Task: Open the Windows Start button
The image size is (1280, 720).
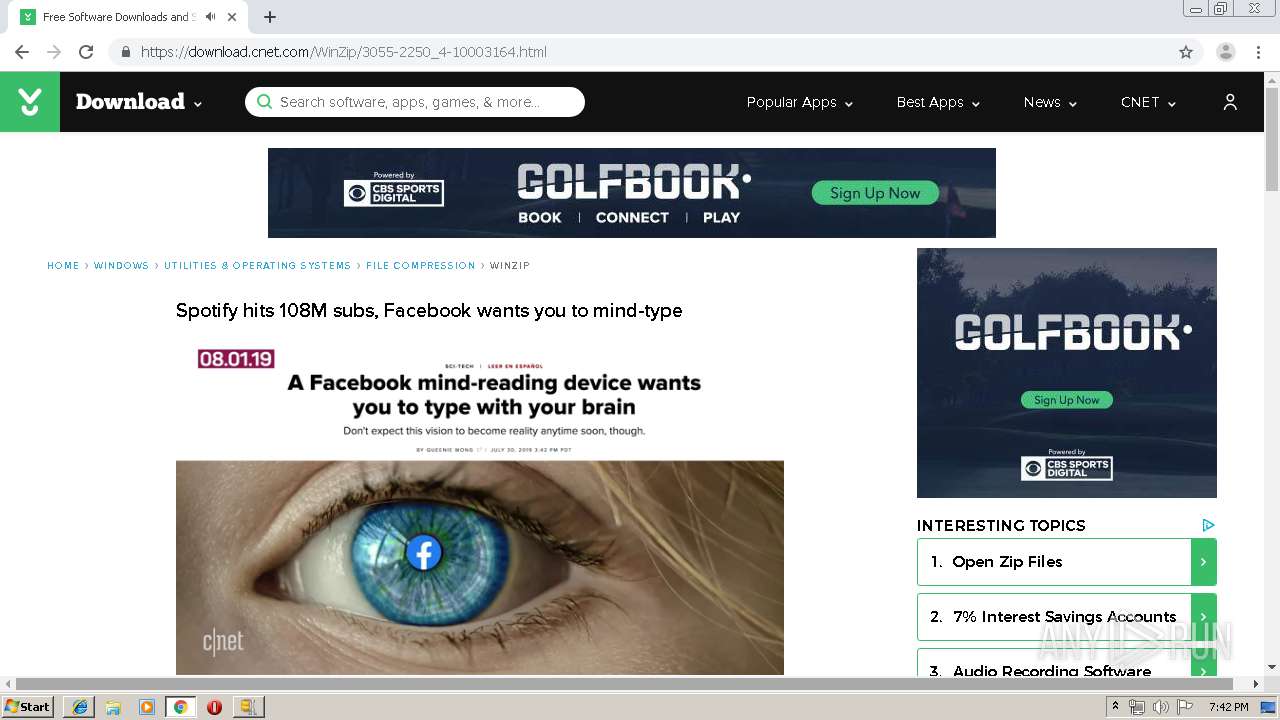Action: pos(28,707)
